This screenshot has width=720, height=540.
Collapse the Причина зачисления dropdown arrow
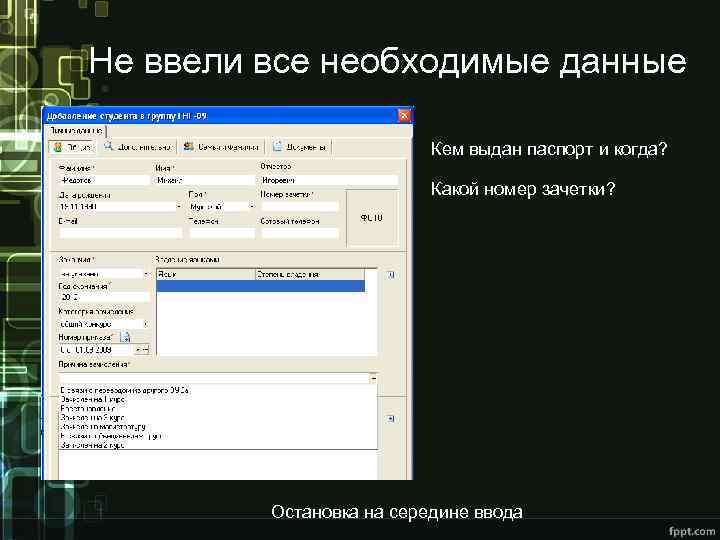coord(373,378)
